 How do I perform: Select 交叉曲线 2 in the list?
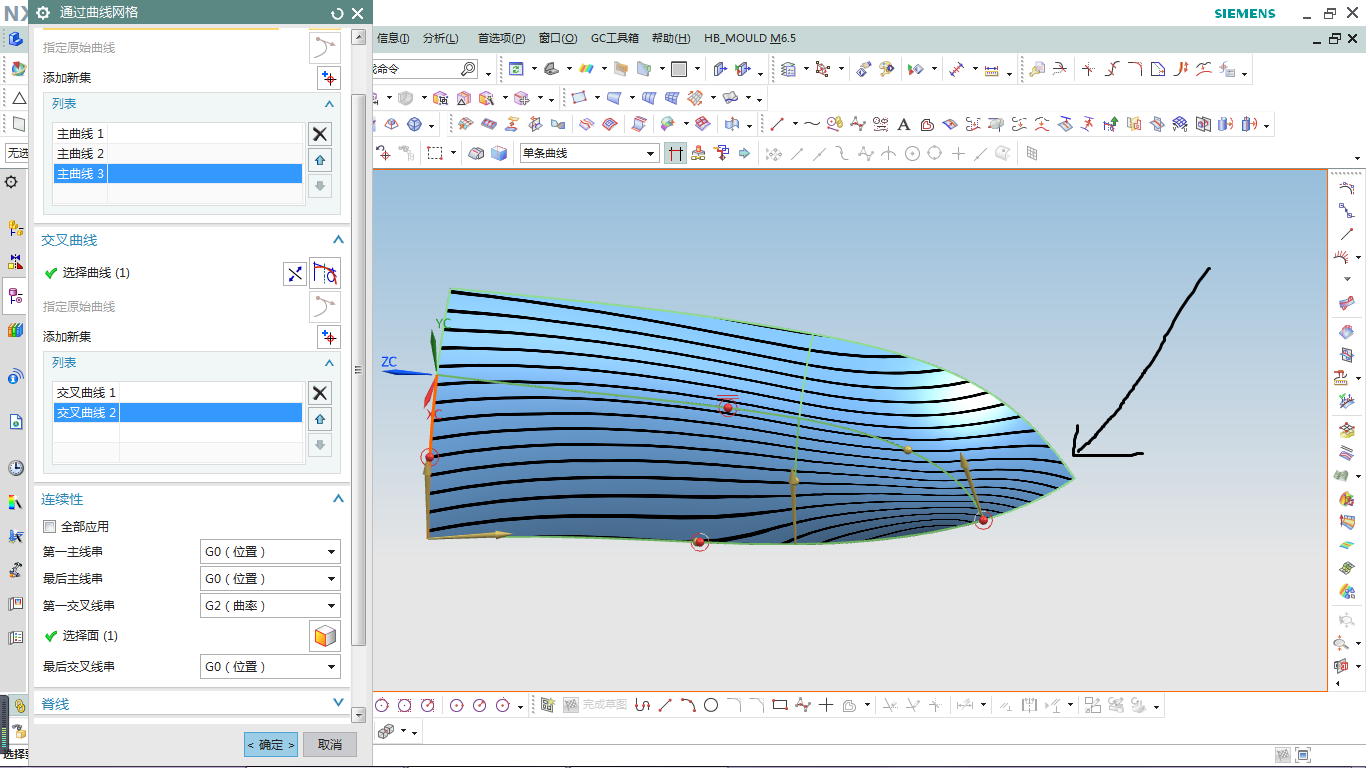point(178,413)
